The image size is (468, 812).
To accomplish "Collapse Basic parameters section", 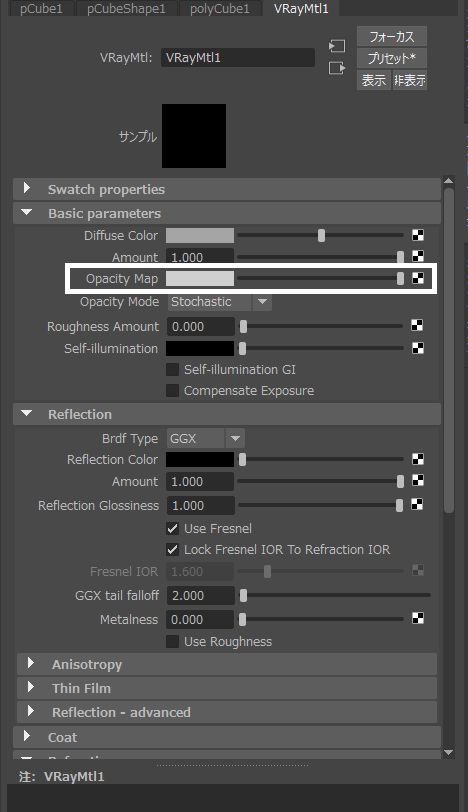I will [227, 213].
